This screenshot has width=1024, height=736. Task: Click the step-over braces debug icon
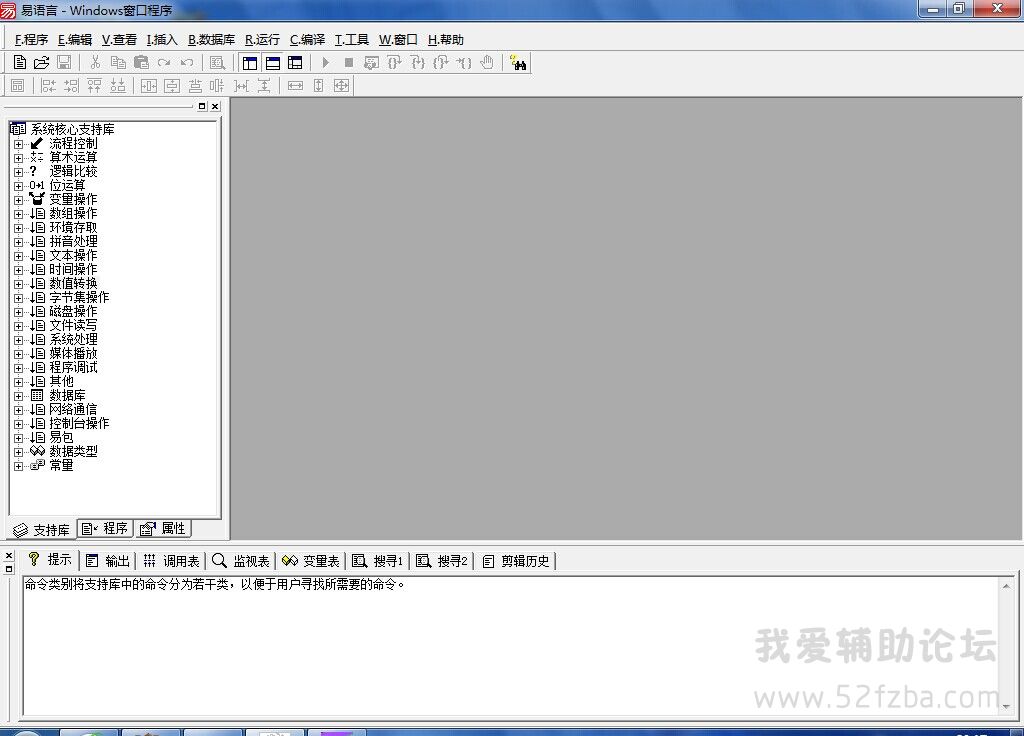(394, 63)
